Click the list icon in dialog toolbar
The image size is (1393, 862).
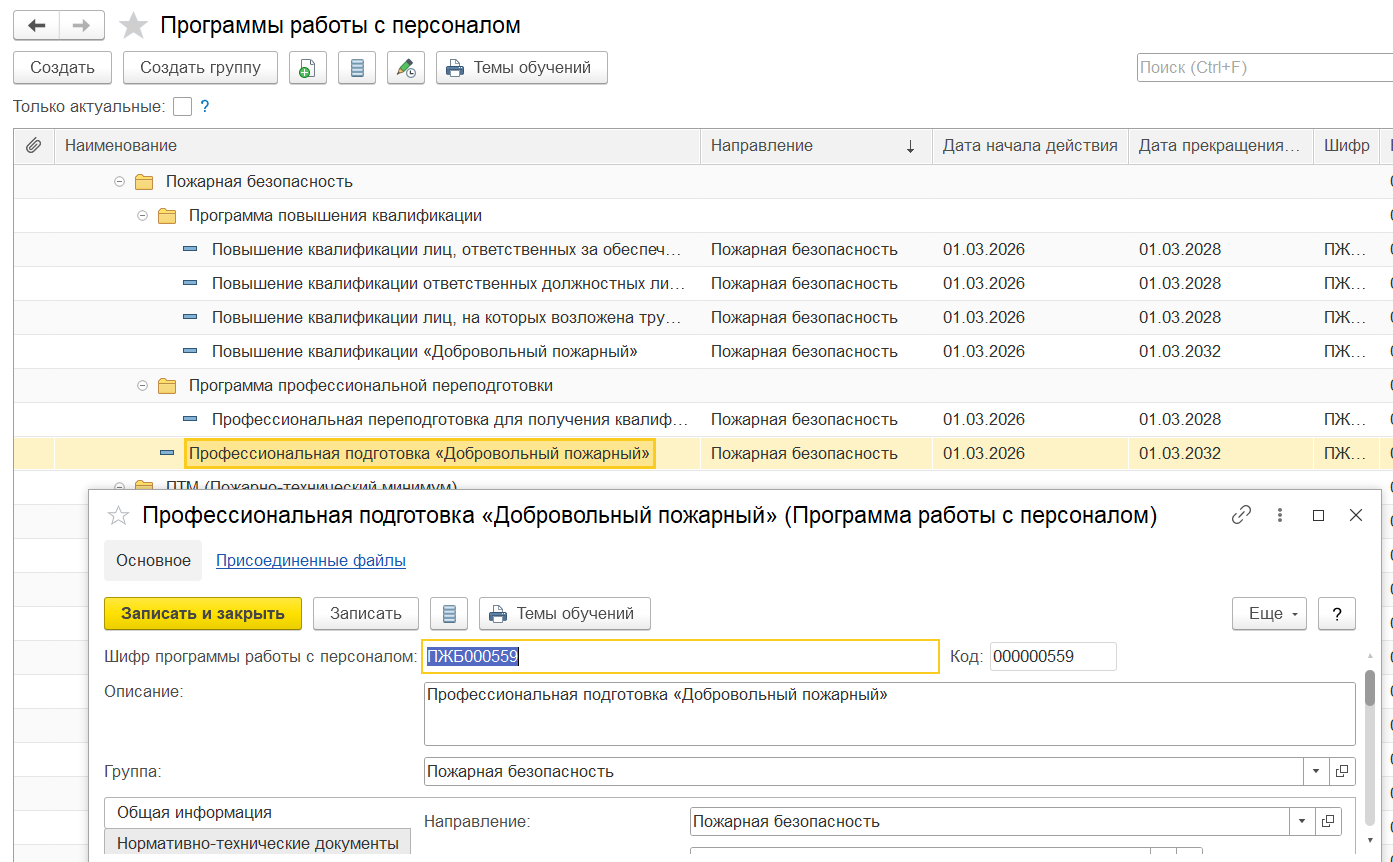pyautogui.click(x=449, y=614)
